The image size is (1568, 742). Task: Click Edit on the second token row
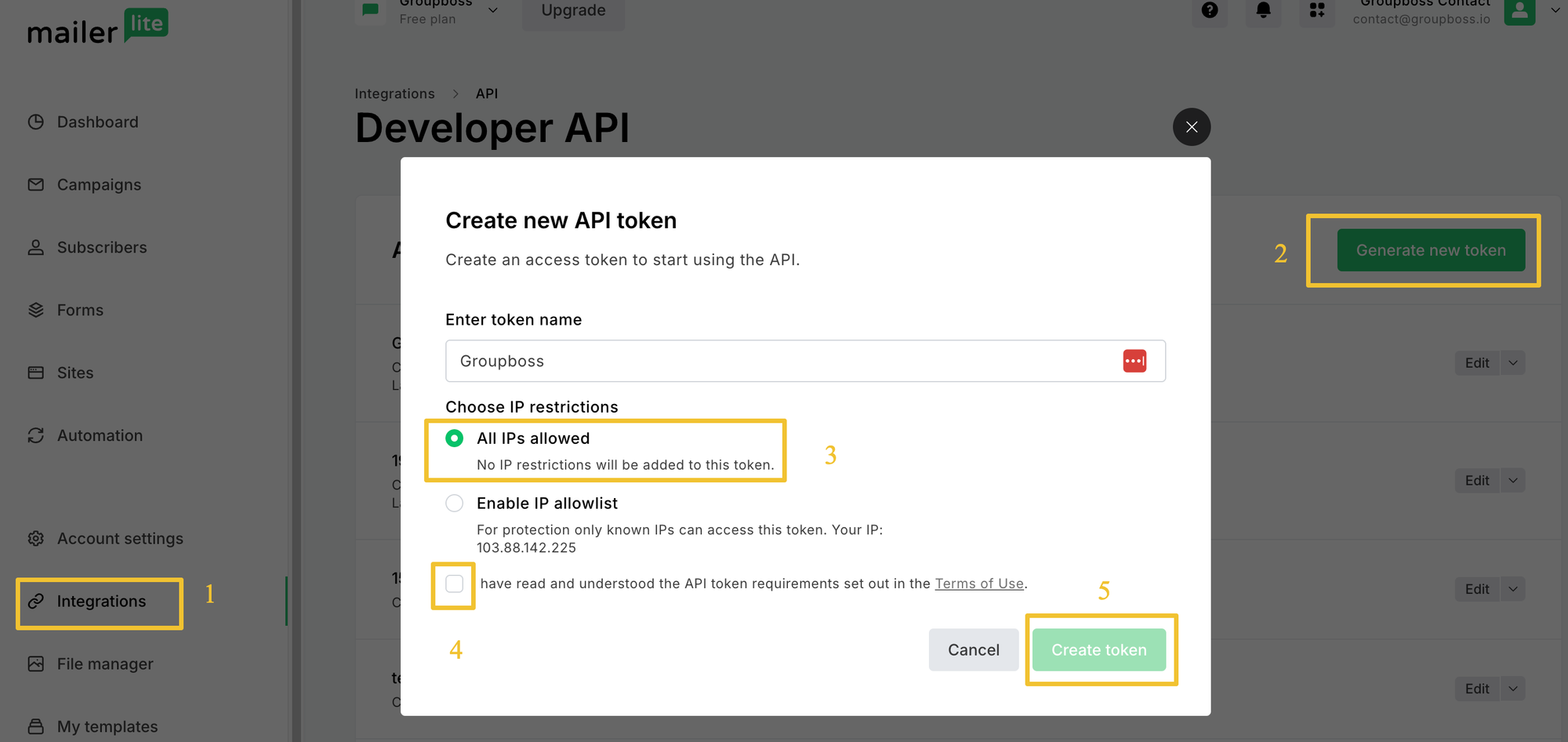click(x=1477, y=481)
